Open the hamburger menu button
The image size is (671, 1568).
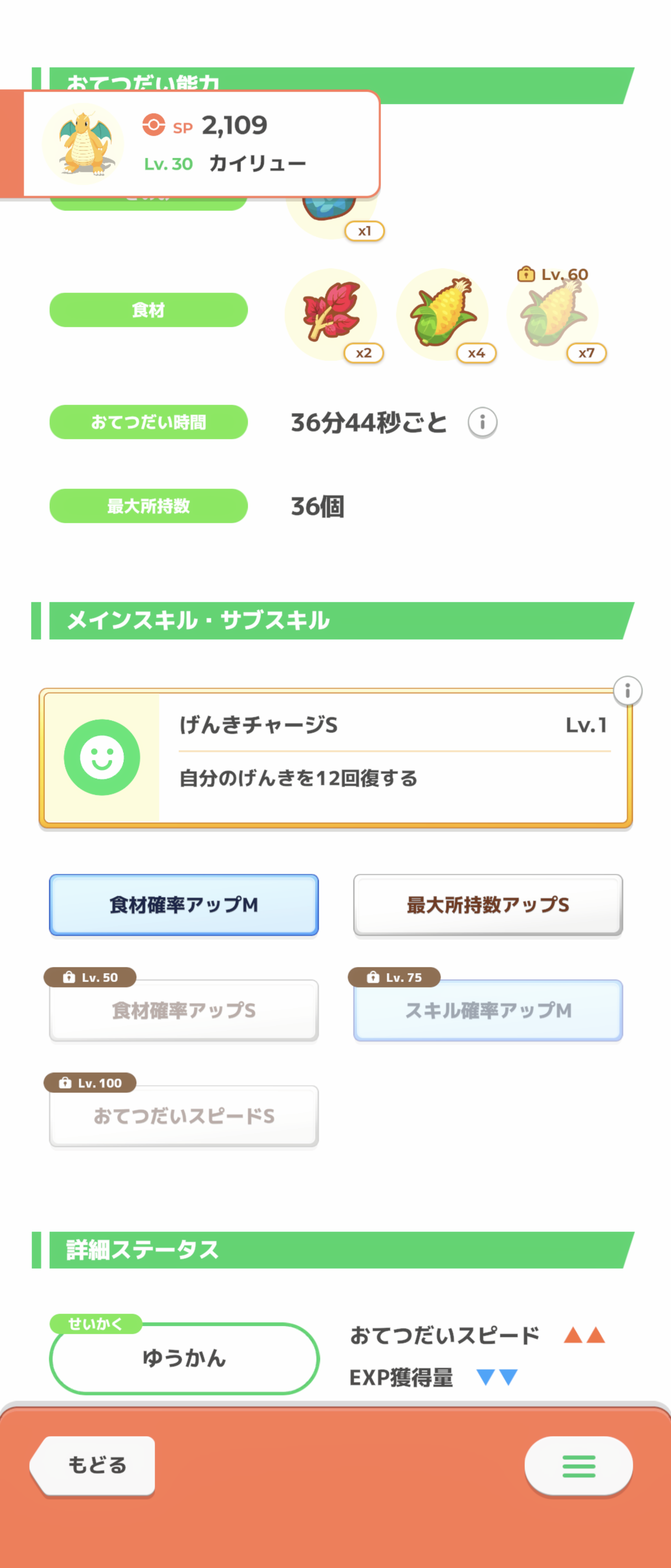pos(578,1466)
